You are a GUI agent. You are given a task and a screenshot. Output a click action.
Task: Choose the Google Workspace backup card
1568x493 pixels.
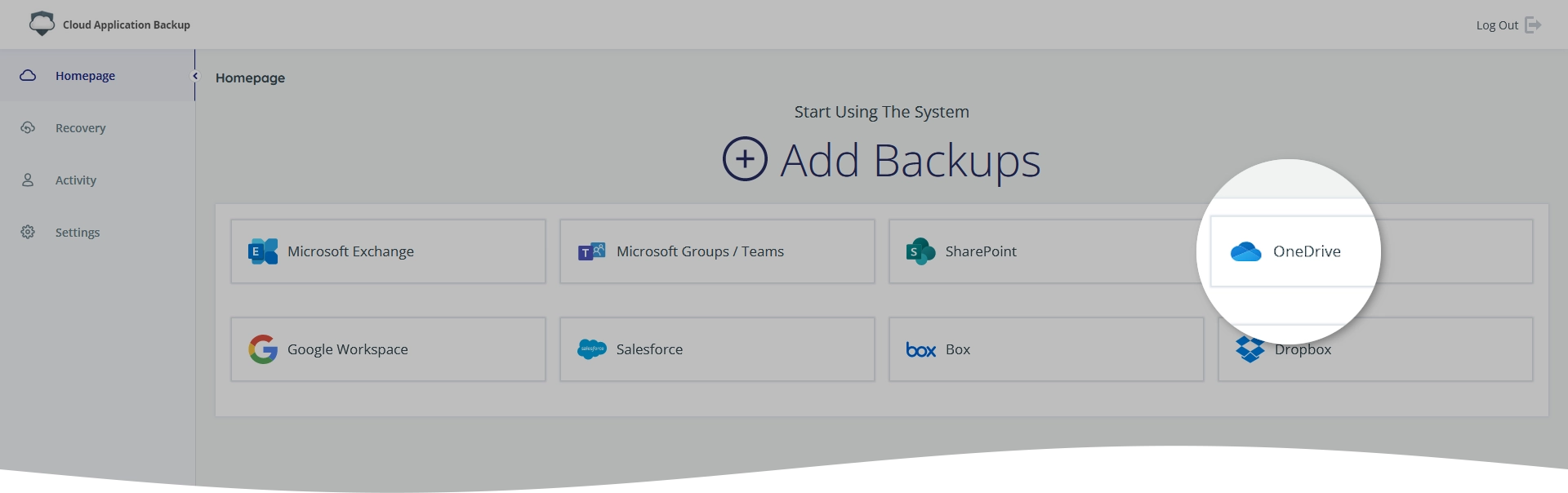coord(388,349)
